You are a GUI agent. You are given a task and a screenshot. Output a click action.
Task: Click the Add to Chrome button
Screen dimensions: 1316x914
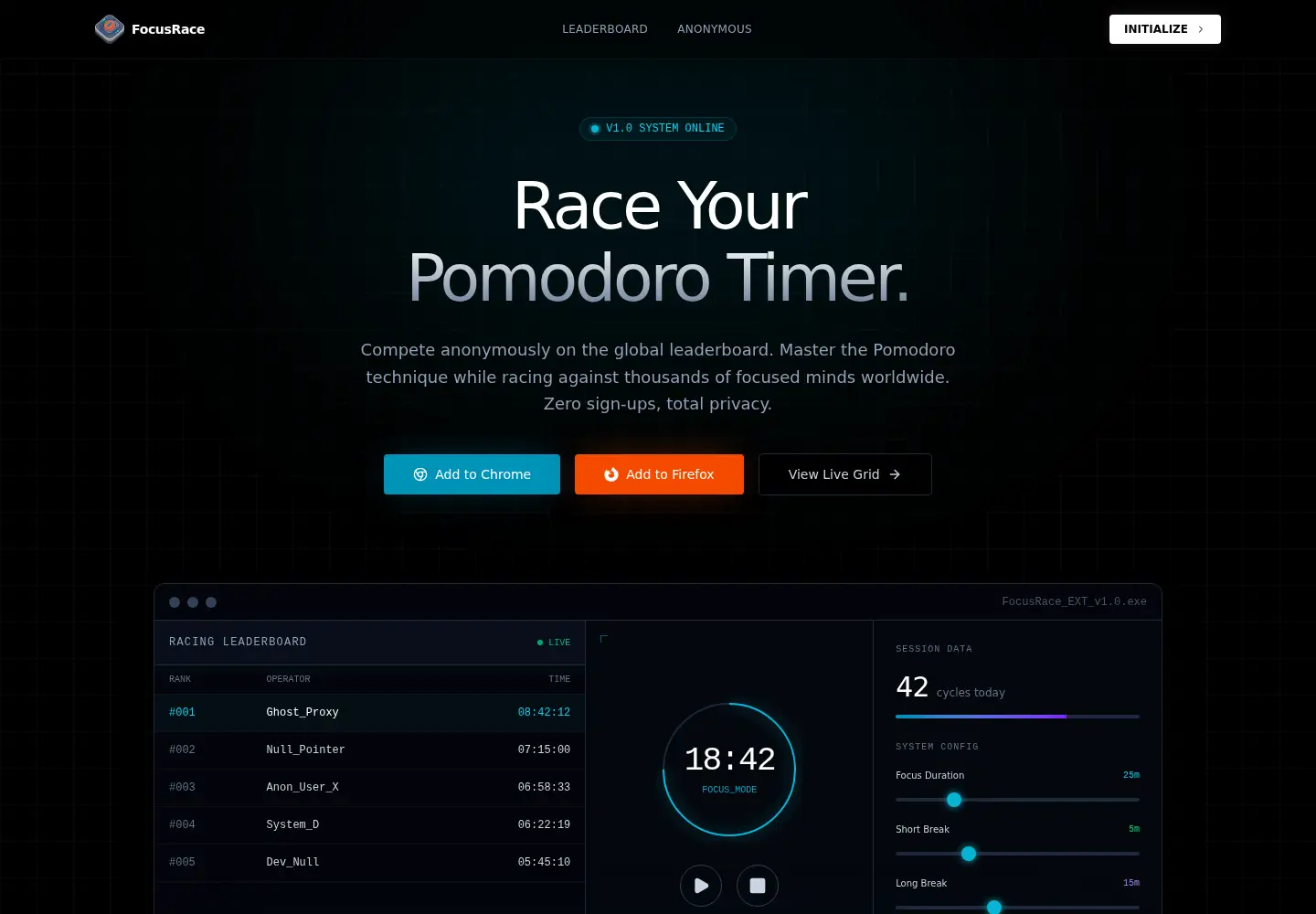point(472,474)
